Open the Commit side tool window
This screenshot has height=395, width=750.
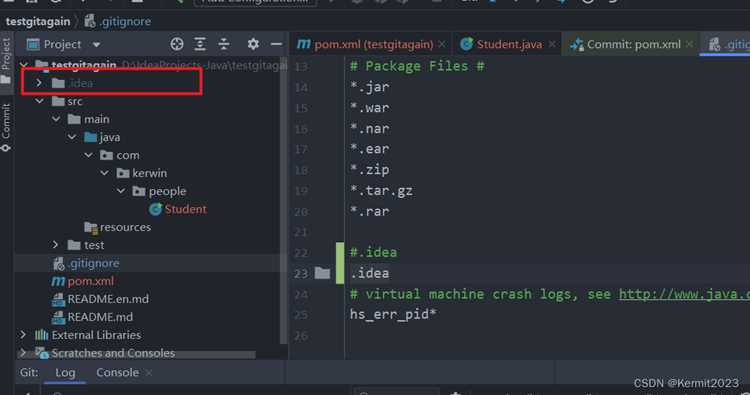pyautogui.click(x=6, y=127)
